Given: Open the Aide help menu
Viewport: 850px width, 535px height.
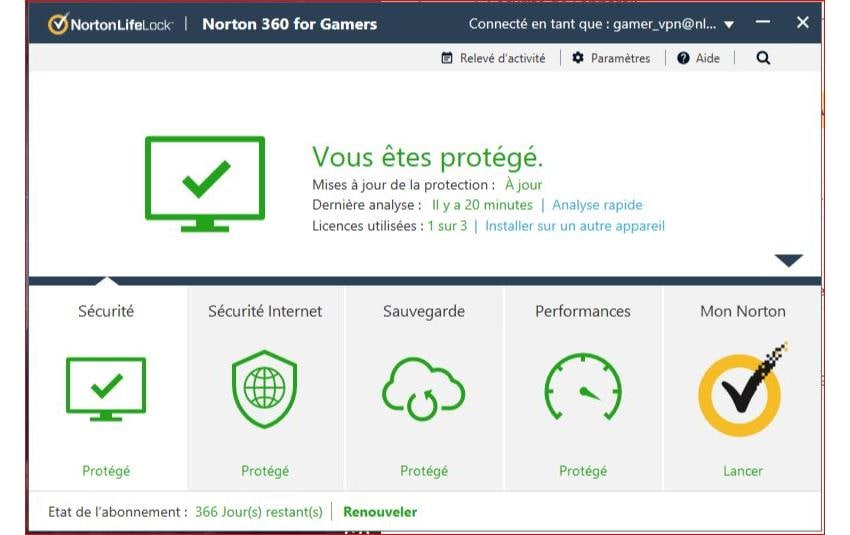Looking at the screenshot, I should [707, 58].
